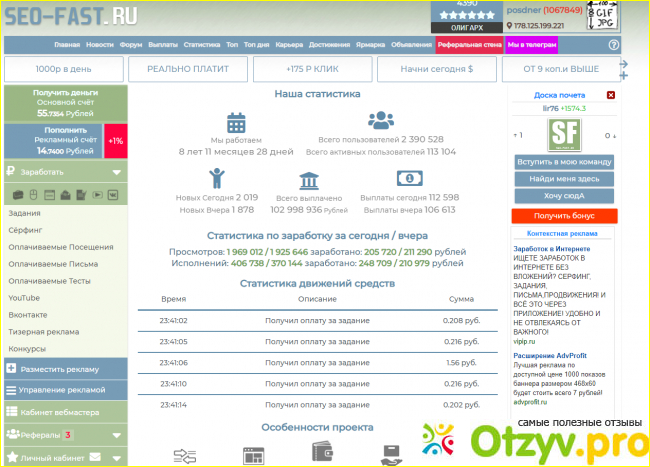Click the calendar icon under Наша статистика
This screenshot has height=467, width=650.
[x=236, y=123]
